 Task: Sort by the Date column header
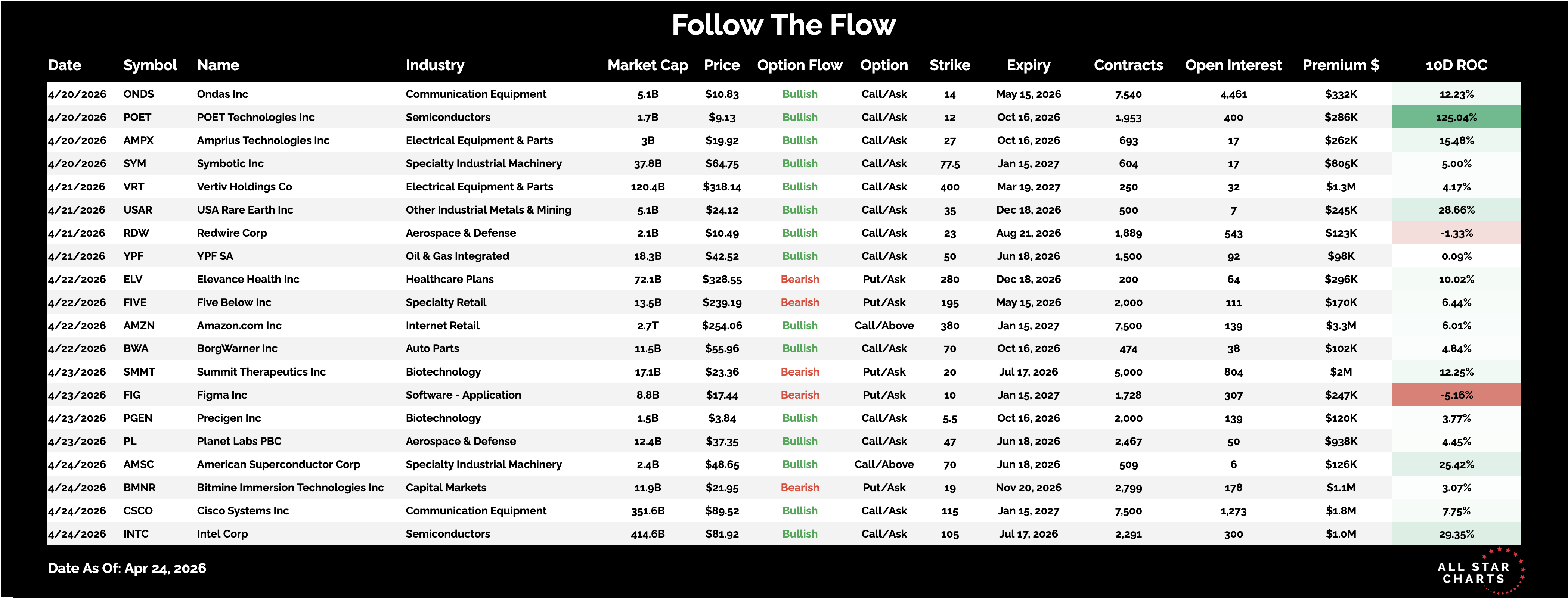tap(65, 65)
